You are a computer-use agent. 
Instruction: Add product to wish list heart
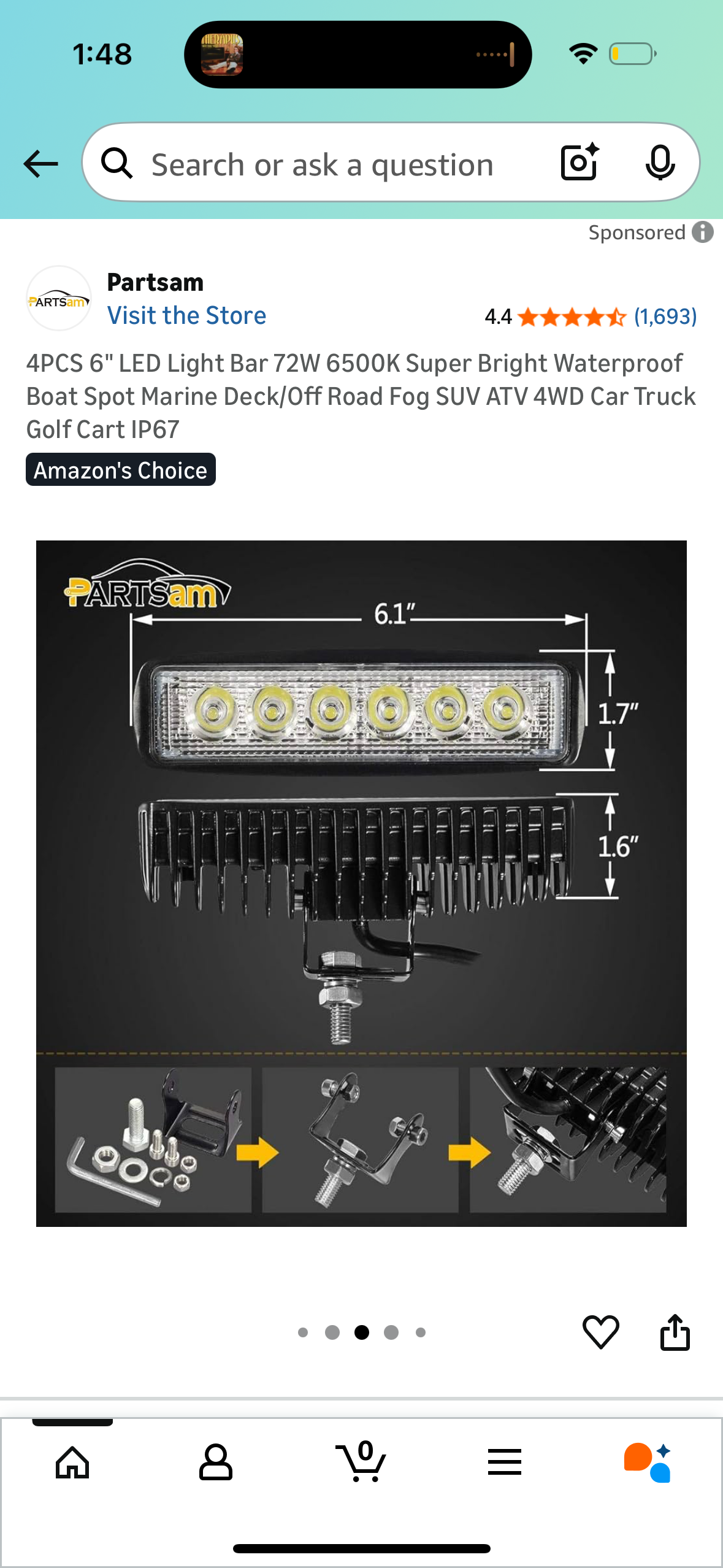[x=600, y=1332]
